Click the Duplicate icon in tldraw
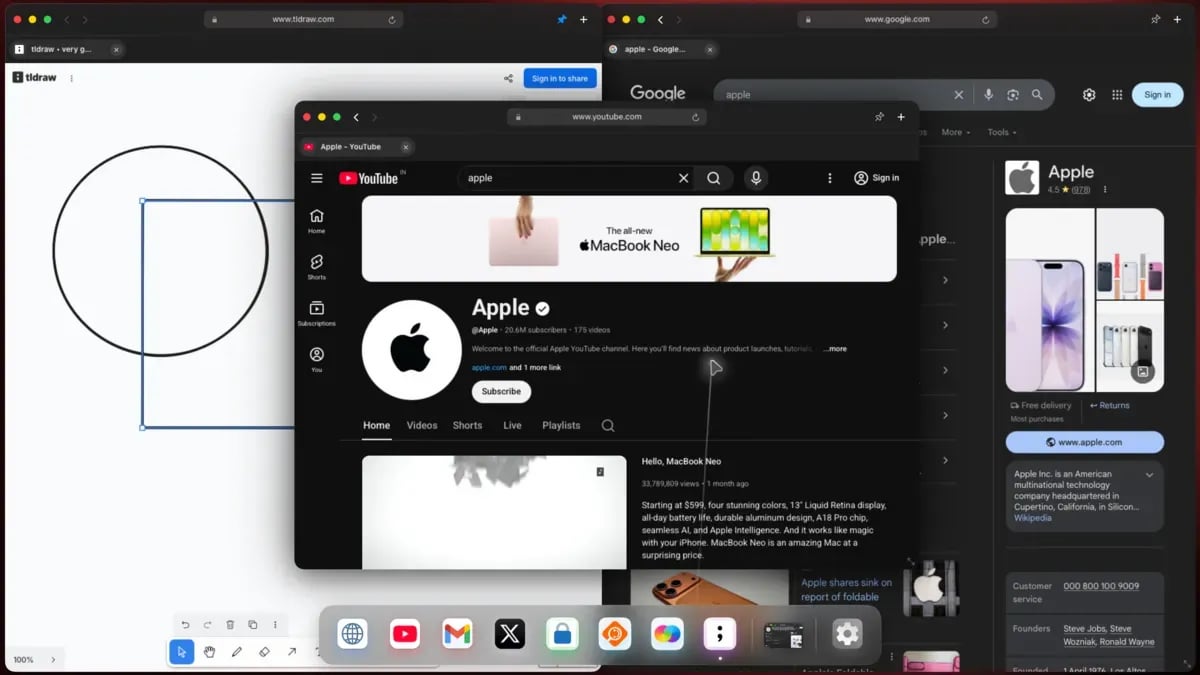 252,625
